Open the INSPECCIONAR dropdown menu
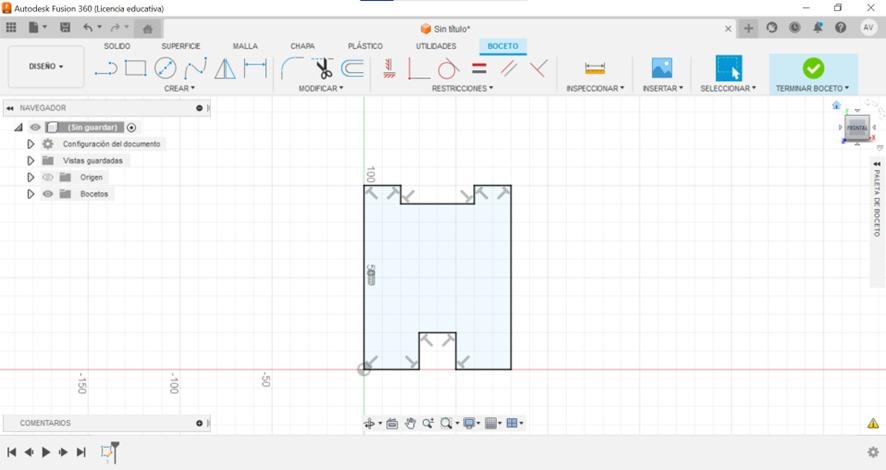Screen dimensions: 886x470 pos(595,89)
